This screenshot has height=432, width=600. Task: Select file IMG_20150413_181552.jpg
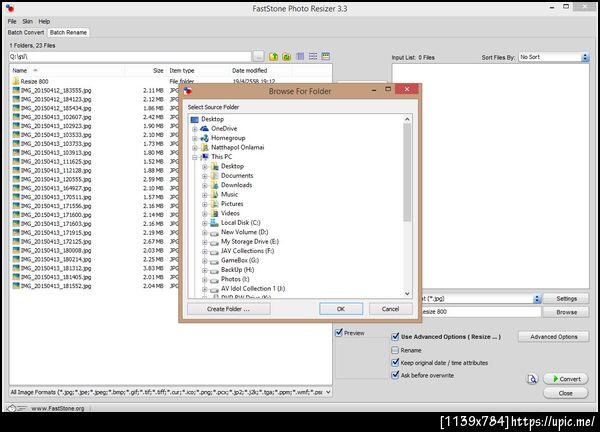[x=56, y=286]
